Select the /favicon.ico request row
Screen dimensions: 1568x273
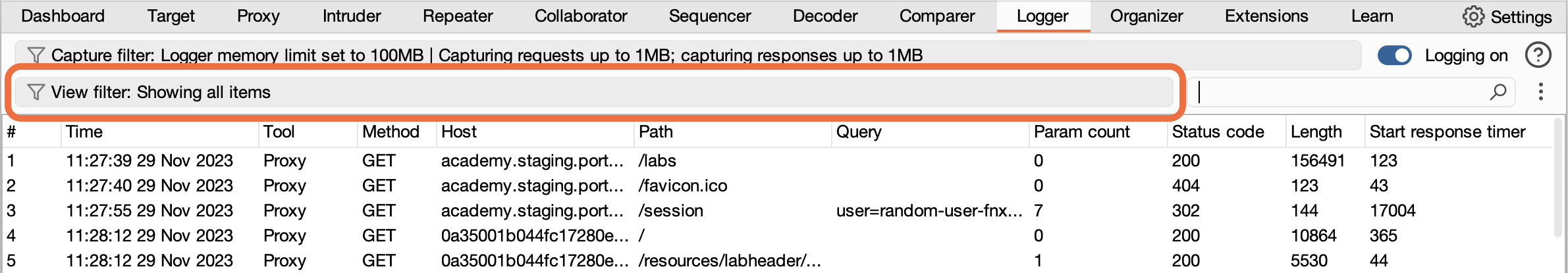click(682, 186)
